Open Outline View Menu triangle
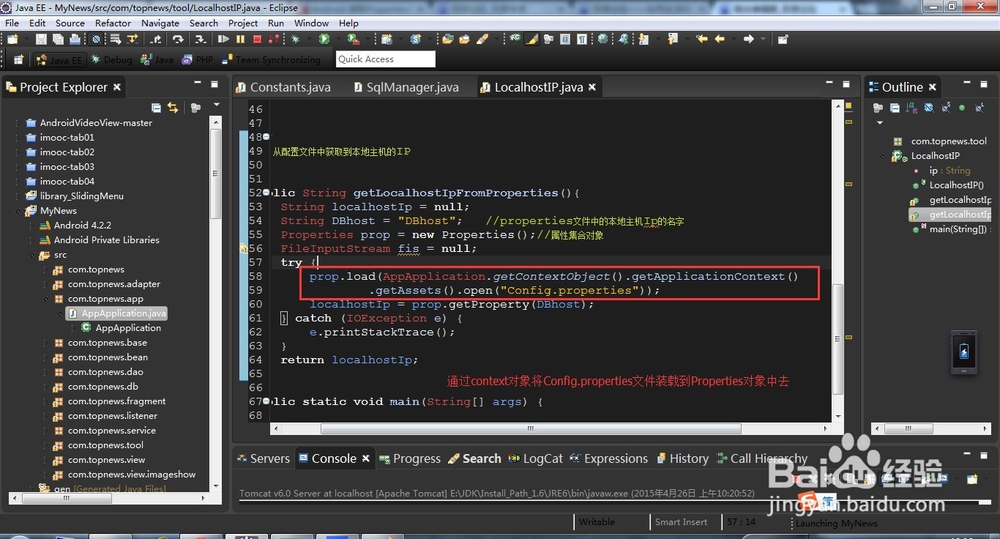This screenshot has width=1000, height=539. [879, 122]
